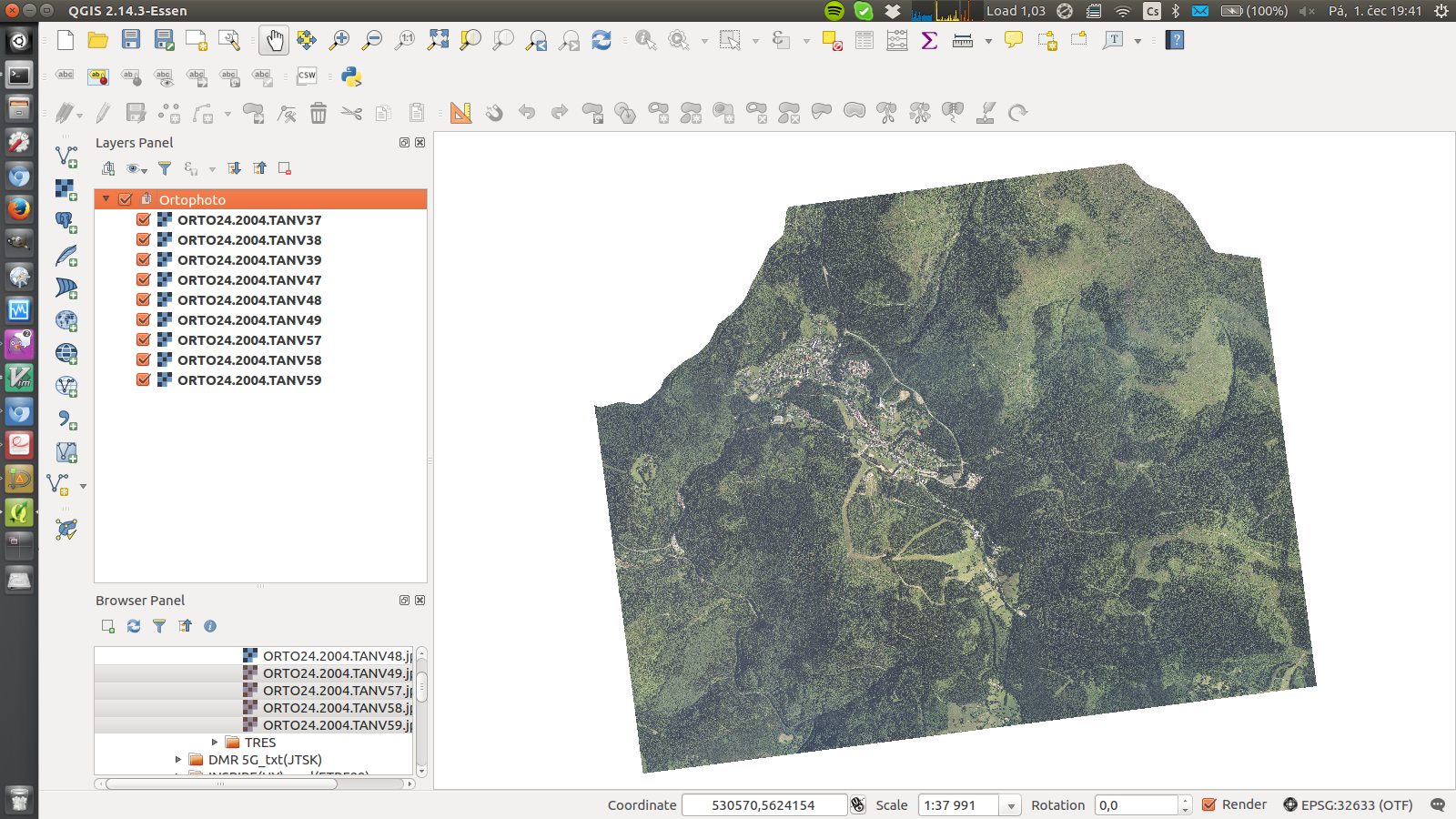Click the Coordinate input field
The width and height of the screenshot is (1456, 819).
click(x=763, y=805)
